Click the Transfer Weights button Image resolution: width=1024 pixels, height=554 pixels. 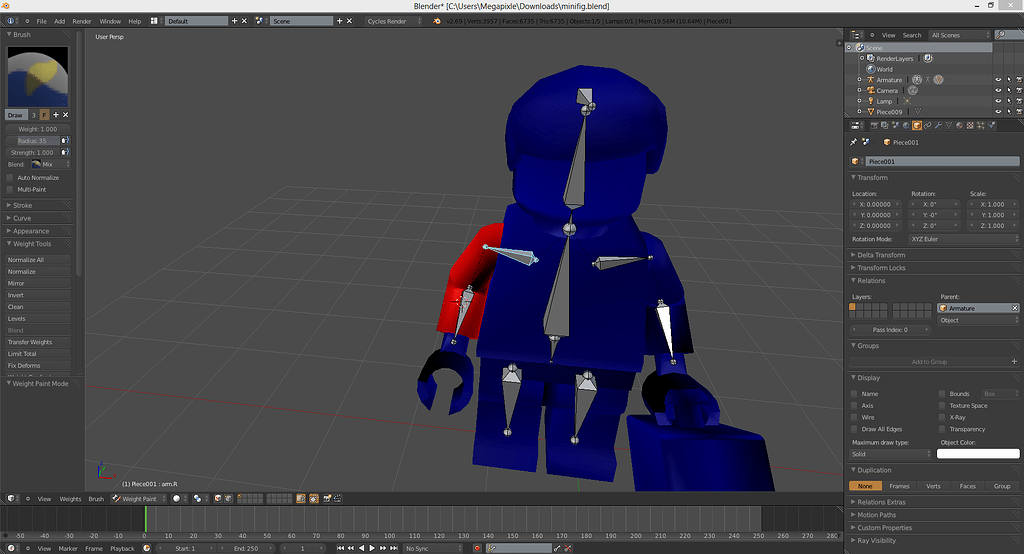point(39,342)
